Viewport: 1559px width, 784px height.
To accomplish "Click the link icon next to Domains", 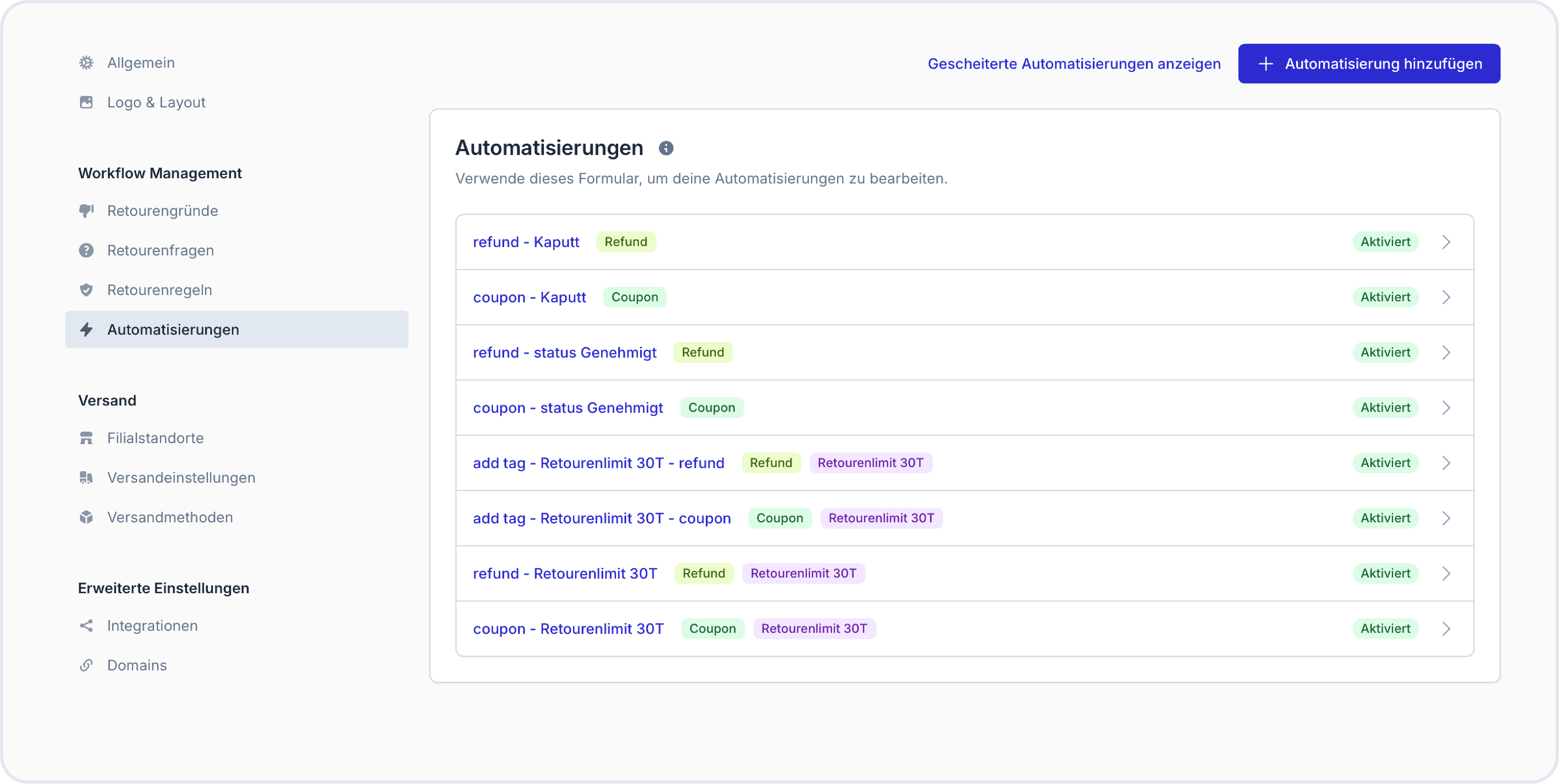I will 87,665.
